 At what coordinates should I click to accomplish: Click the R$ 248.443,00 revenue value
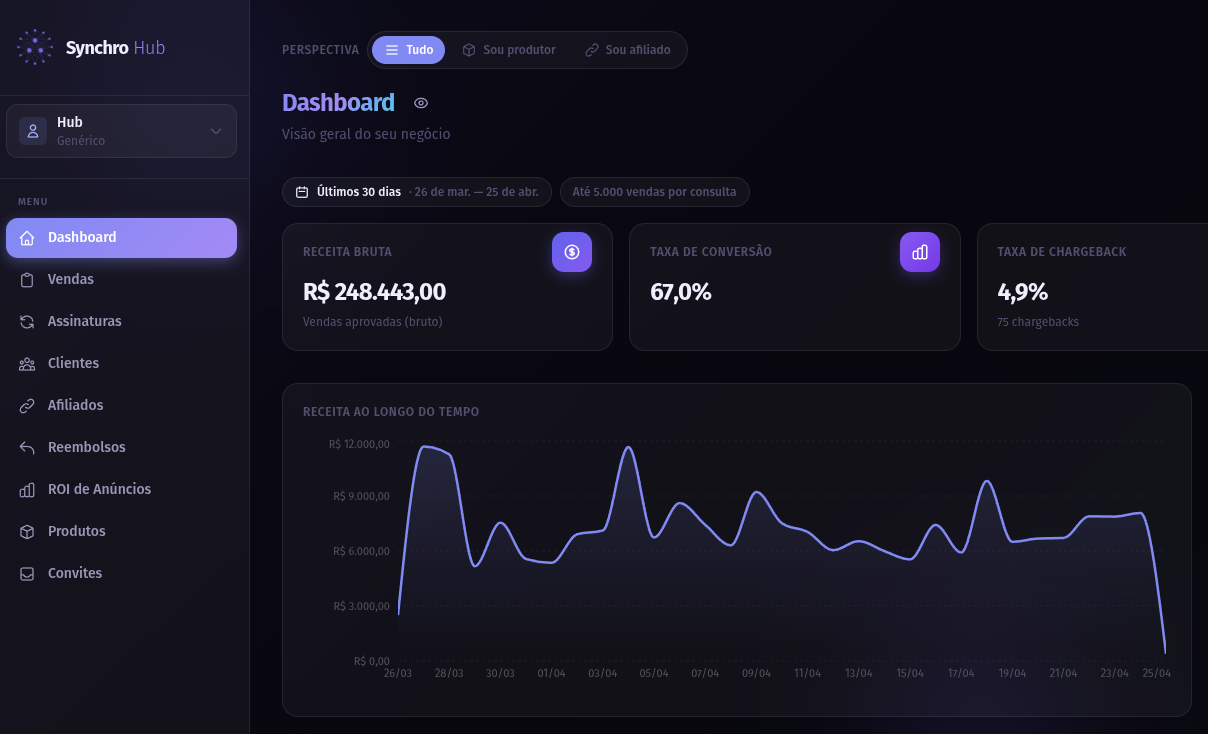374,292
